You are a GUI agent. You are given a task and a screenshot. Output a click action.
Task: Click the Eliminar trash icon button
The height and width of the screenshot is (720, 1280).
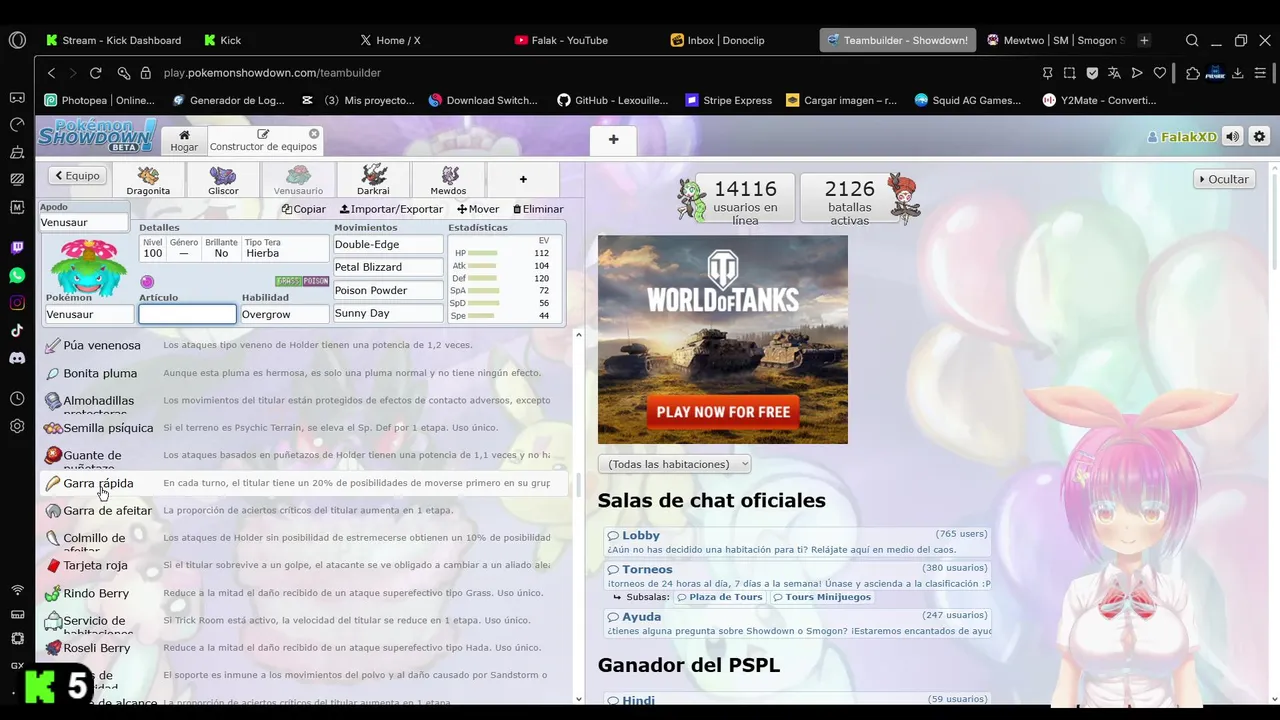538,209
